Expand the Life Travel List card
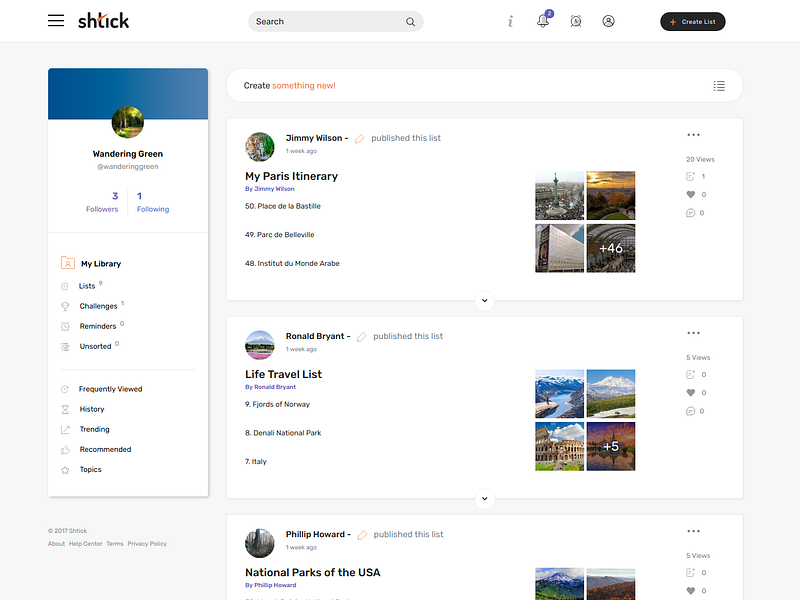Viewport: 800px width, 600px height. (x=485, y=498)
